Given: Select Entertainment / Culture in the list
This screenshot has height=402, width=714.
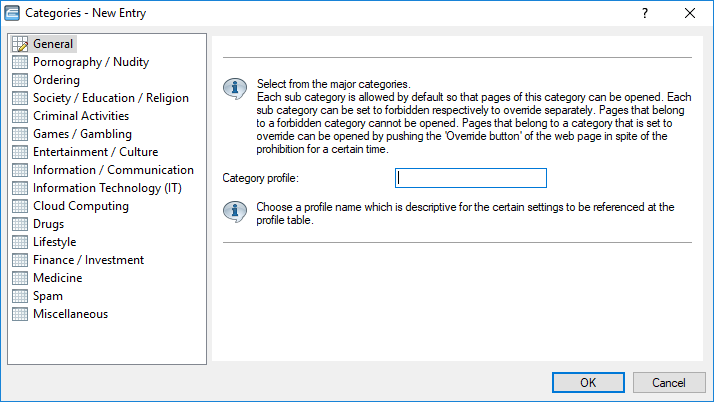Looking at the screenshot, I should tap(96, 152).
